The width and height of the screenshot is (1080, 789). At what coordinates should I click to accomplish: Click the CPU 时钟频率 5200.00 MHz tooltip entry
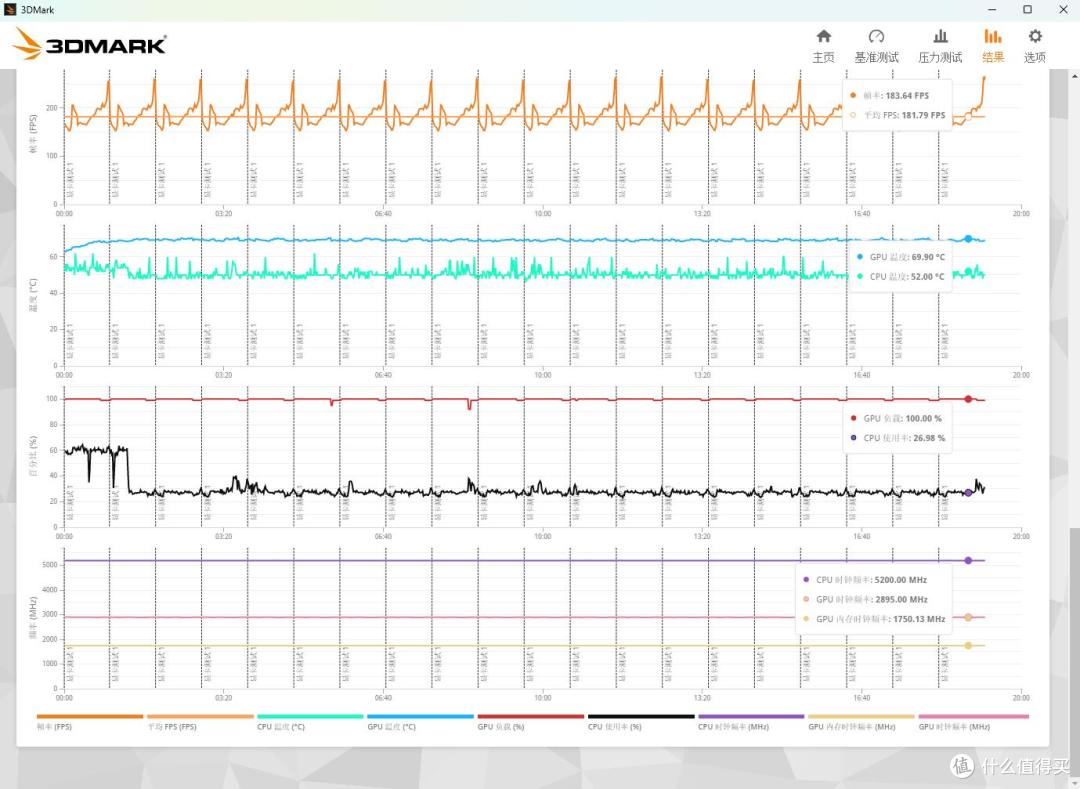point(865,580)
